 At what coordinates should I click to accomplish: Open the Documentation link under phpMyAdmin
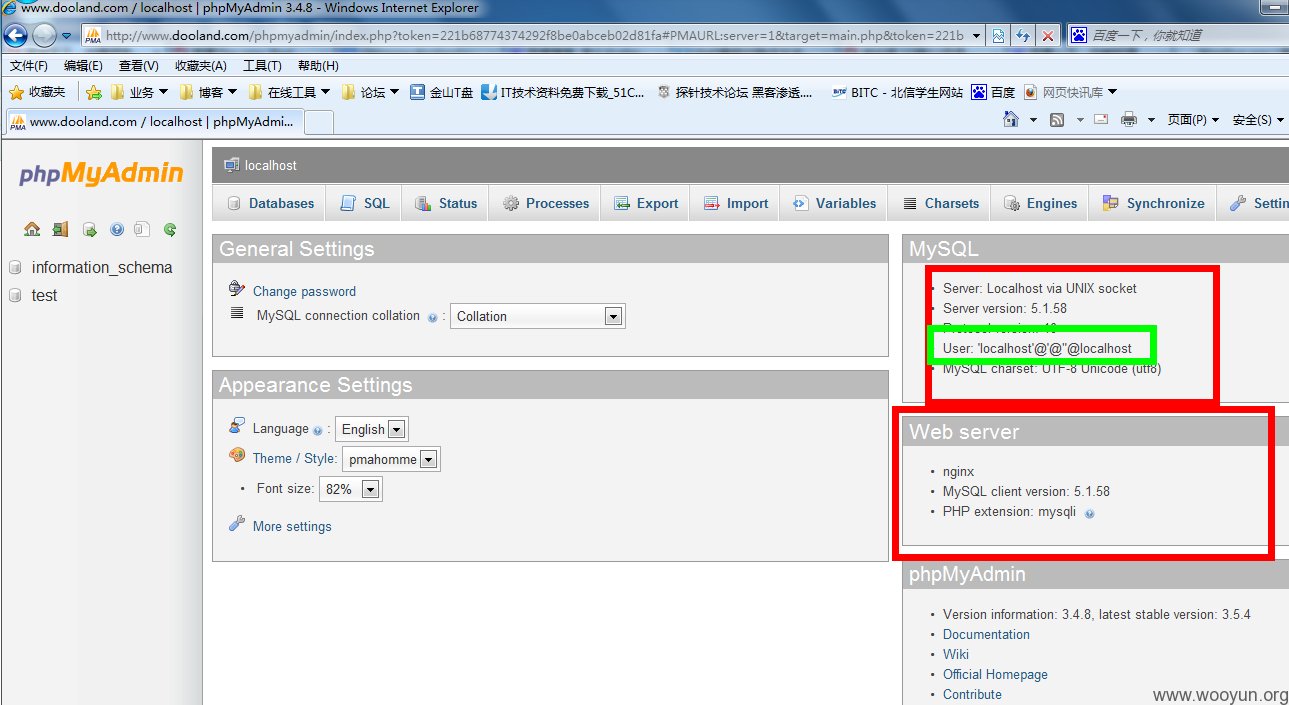tap(986, 635)
